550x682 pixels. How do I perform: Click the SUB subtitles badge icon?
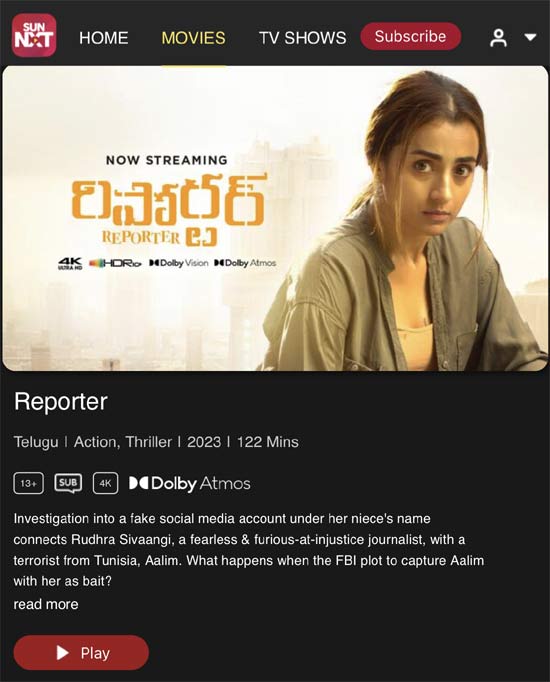(68, 483)
